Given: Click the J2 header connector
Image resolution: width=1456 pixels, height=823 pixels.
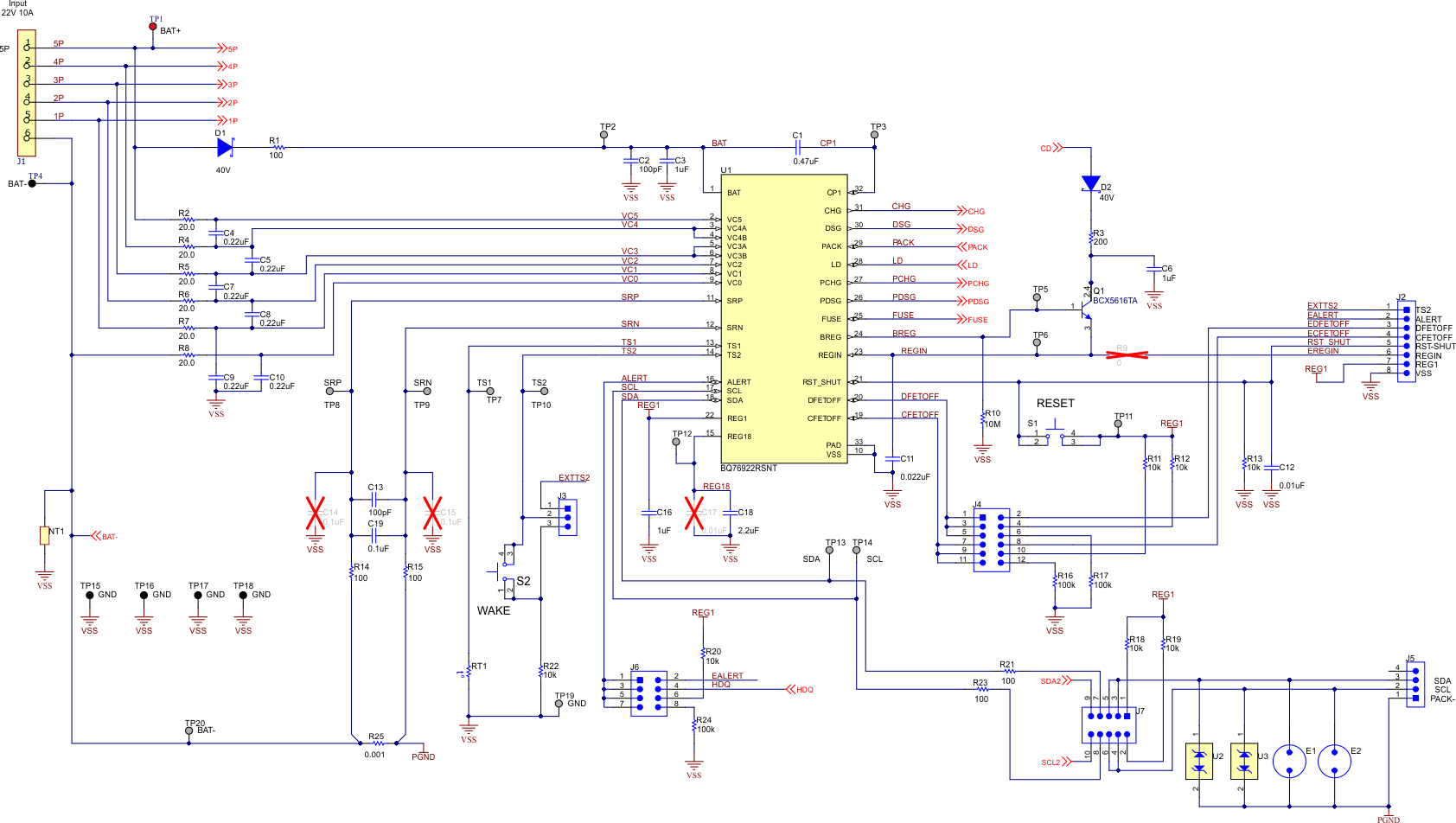Looking at the screenshot, I should [1406, 341].
